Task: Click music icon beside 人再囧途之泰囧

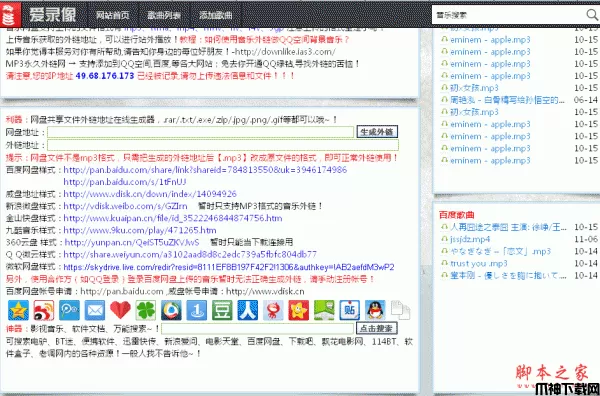Action: (x=444, y=227)
